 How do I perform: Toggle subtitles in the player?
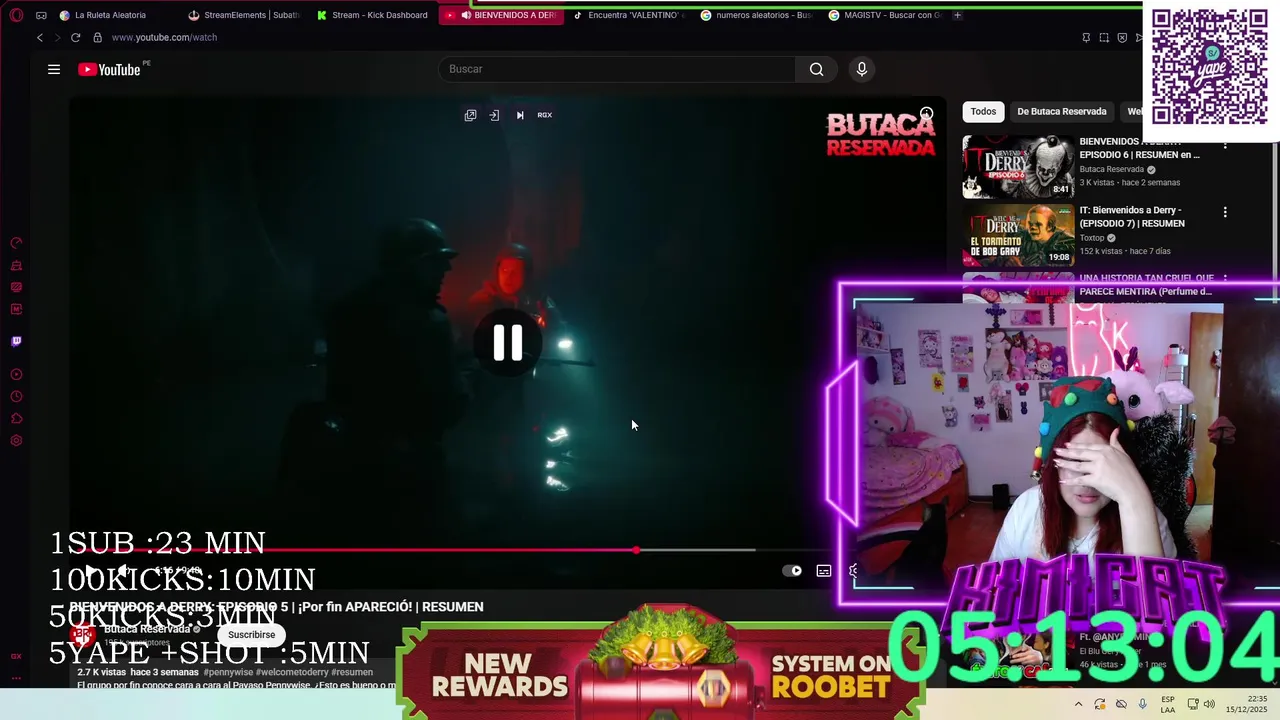coord(824,571)
